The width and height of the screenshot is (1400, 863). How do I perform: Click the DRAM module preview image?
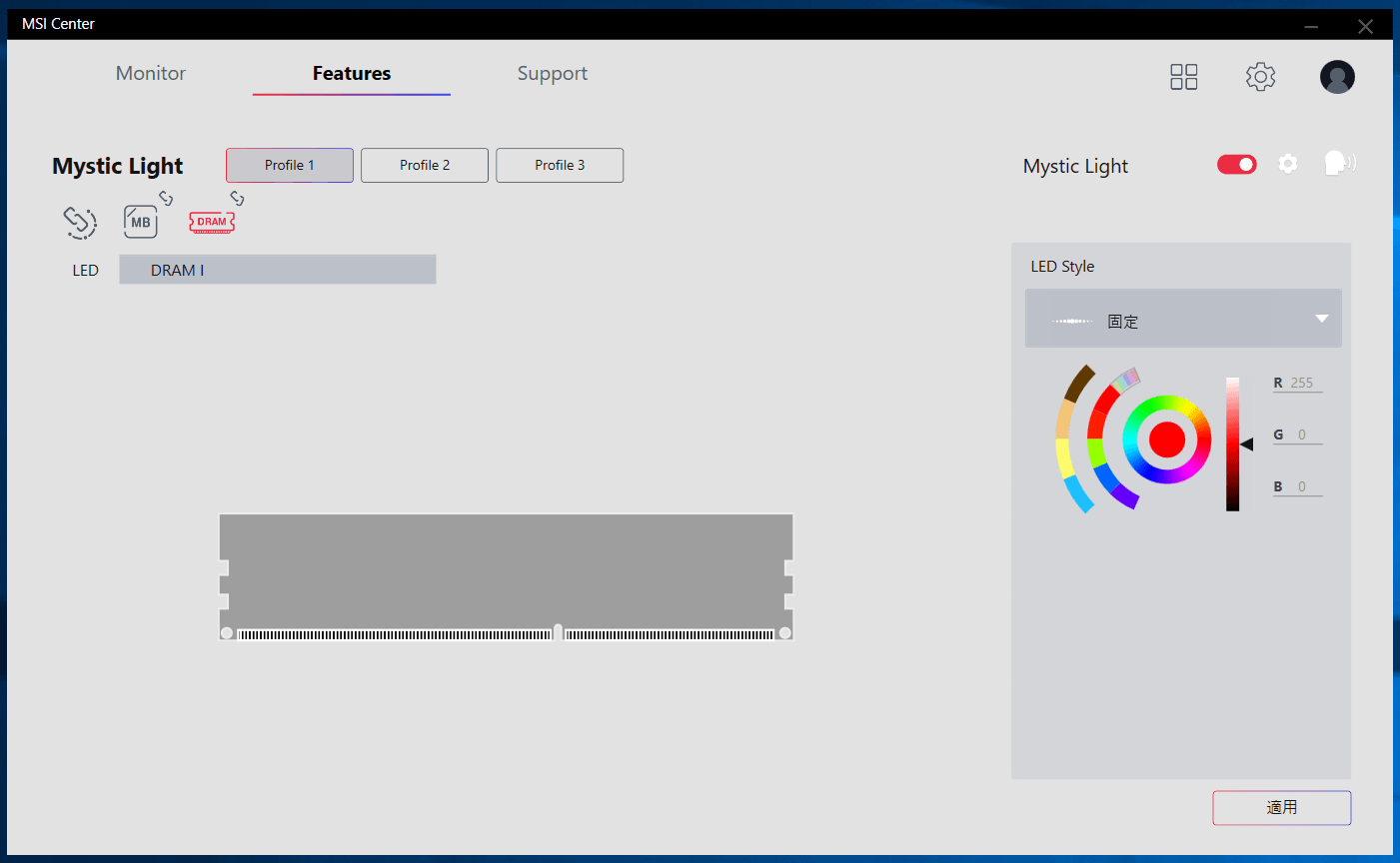(506, 576)
